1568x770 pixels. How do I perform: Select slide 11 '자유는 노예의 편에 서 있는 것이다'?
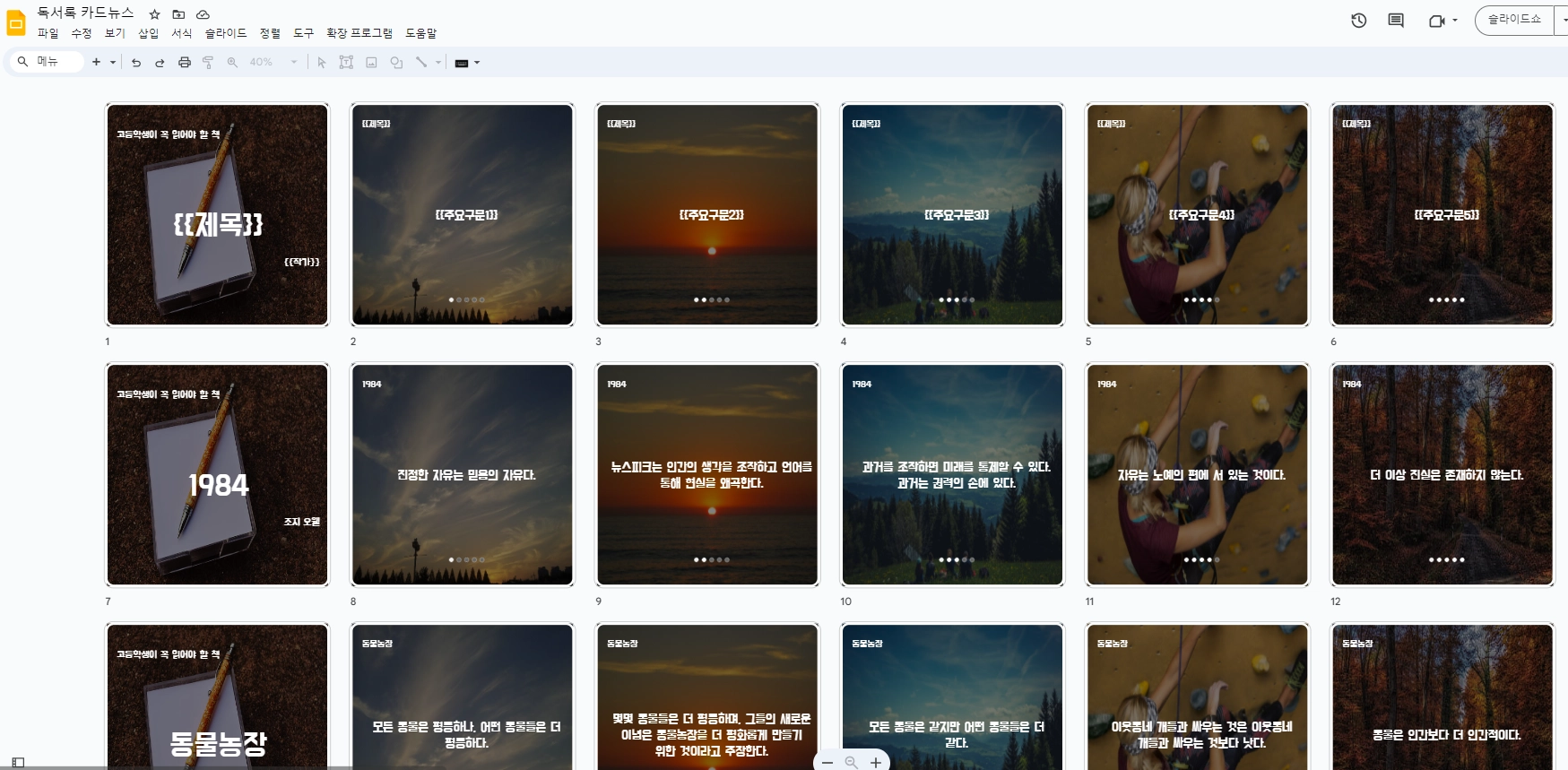(1198, 475)
